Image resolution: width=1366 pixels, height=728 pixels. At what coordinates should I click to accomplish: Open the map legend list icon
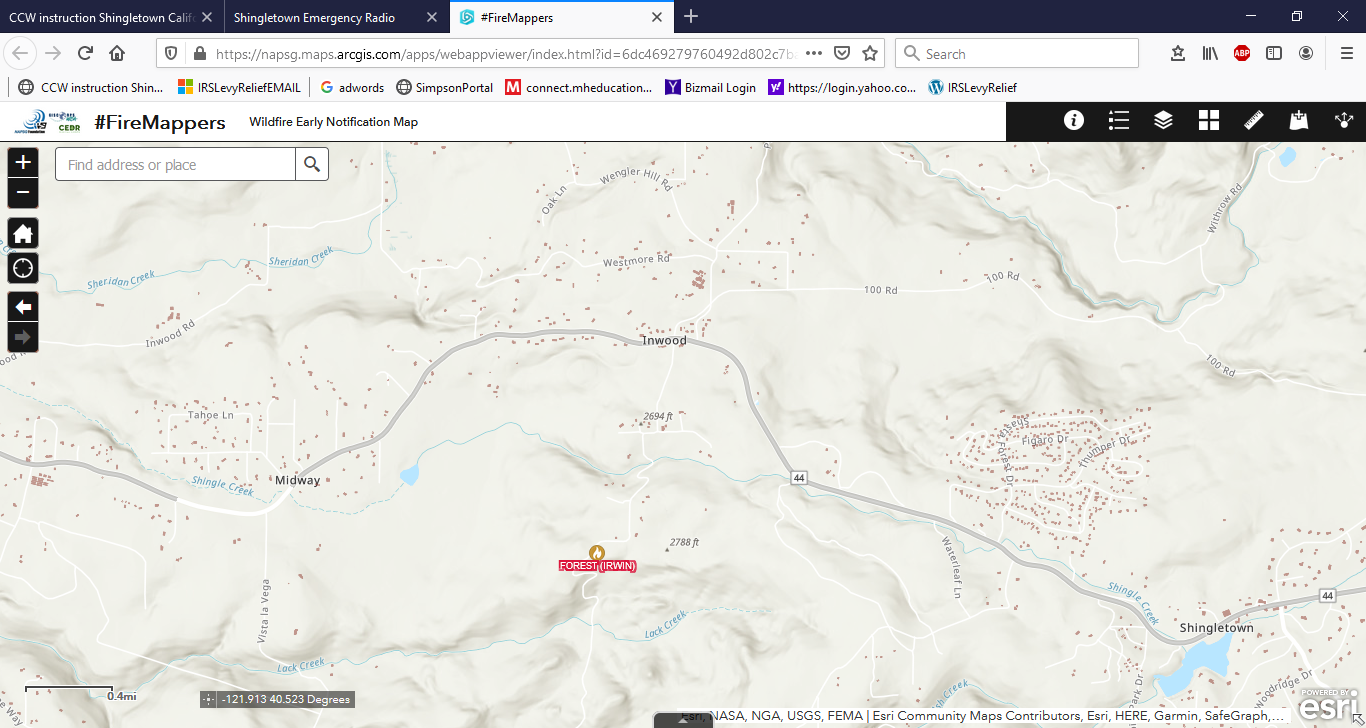click(1119, 121)
